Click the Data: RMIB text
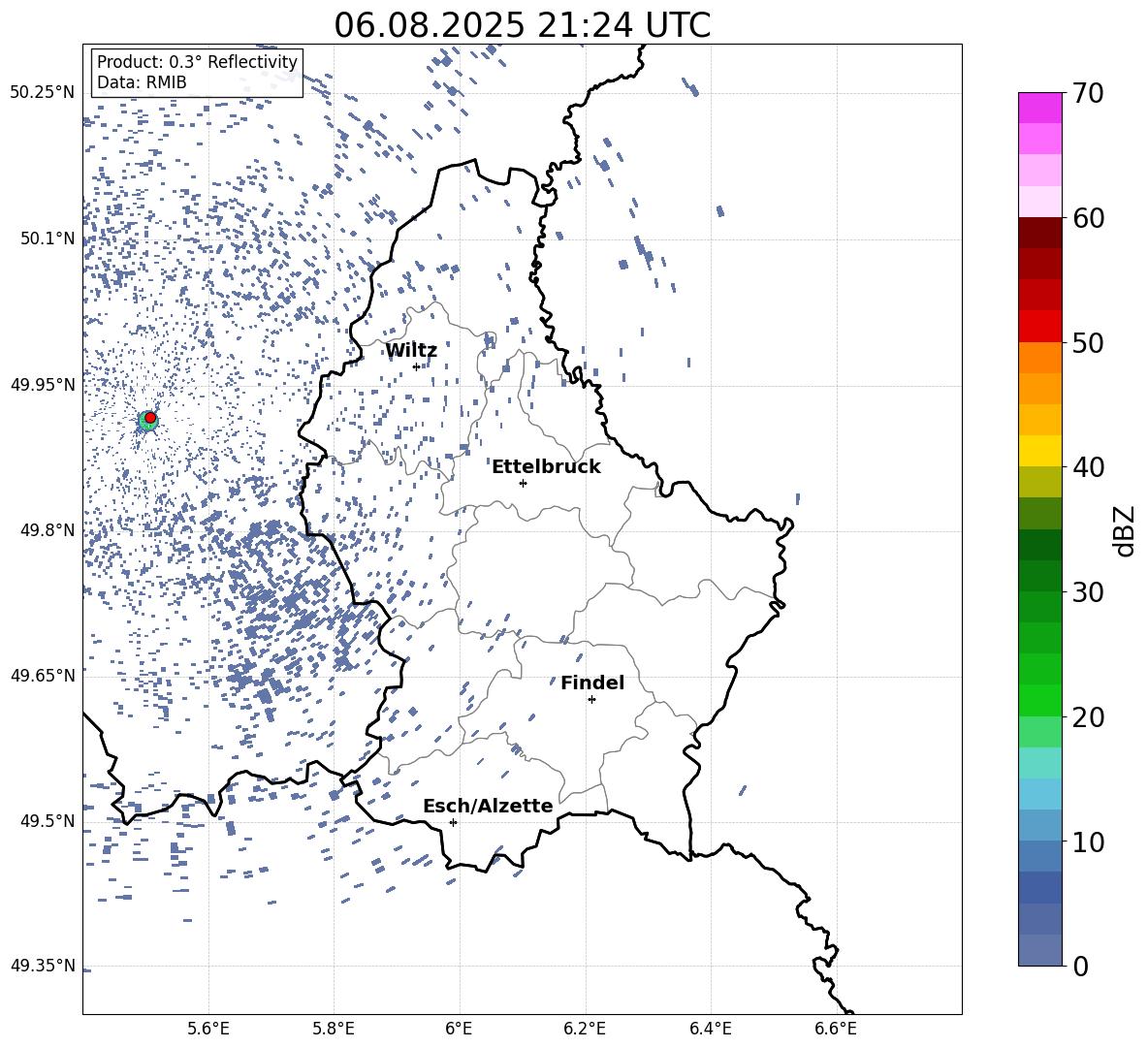This screenshot has height=1048, width=1148. point(142,82)
